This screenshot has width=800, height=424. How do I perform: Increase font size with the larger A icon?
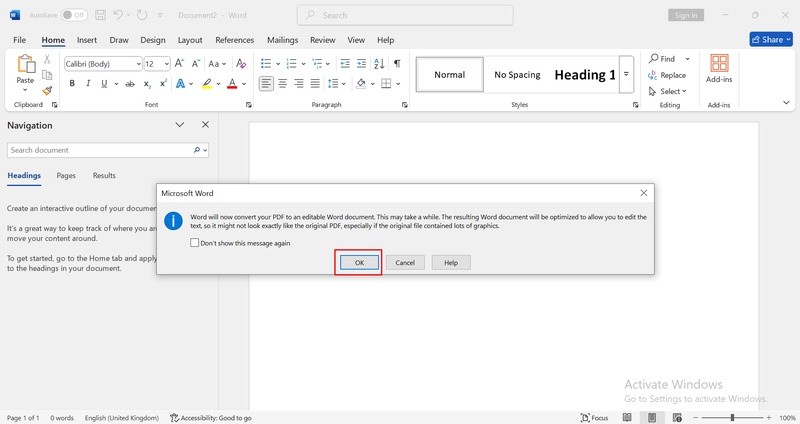pos(179,63)
